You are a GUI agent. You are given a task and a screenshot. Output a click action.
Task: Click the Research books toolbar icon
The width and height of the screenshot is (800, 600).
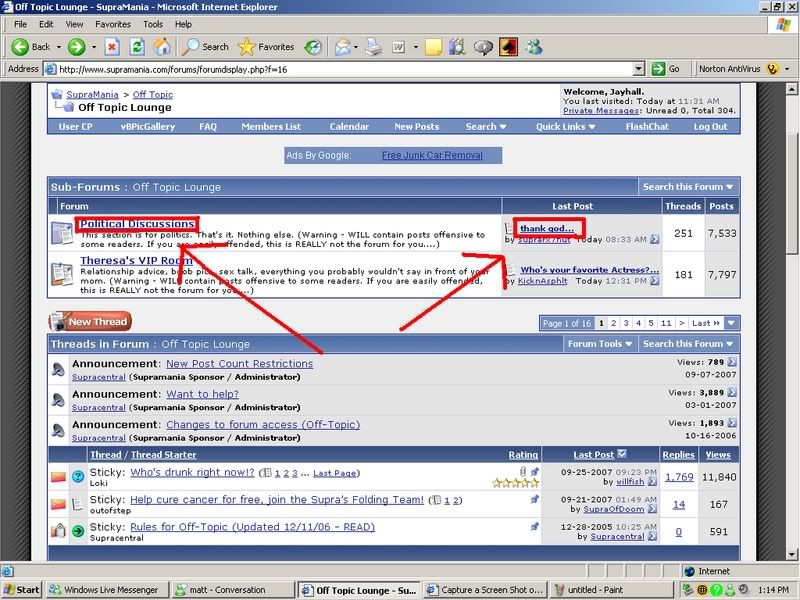click(x=458, y=47)
